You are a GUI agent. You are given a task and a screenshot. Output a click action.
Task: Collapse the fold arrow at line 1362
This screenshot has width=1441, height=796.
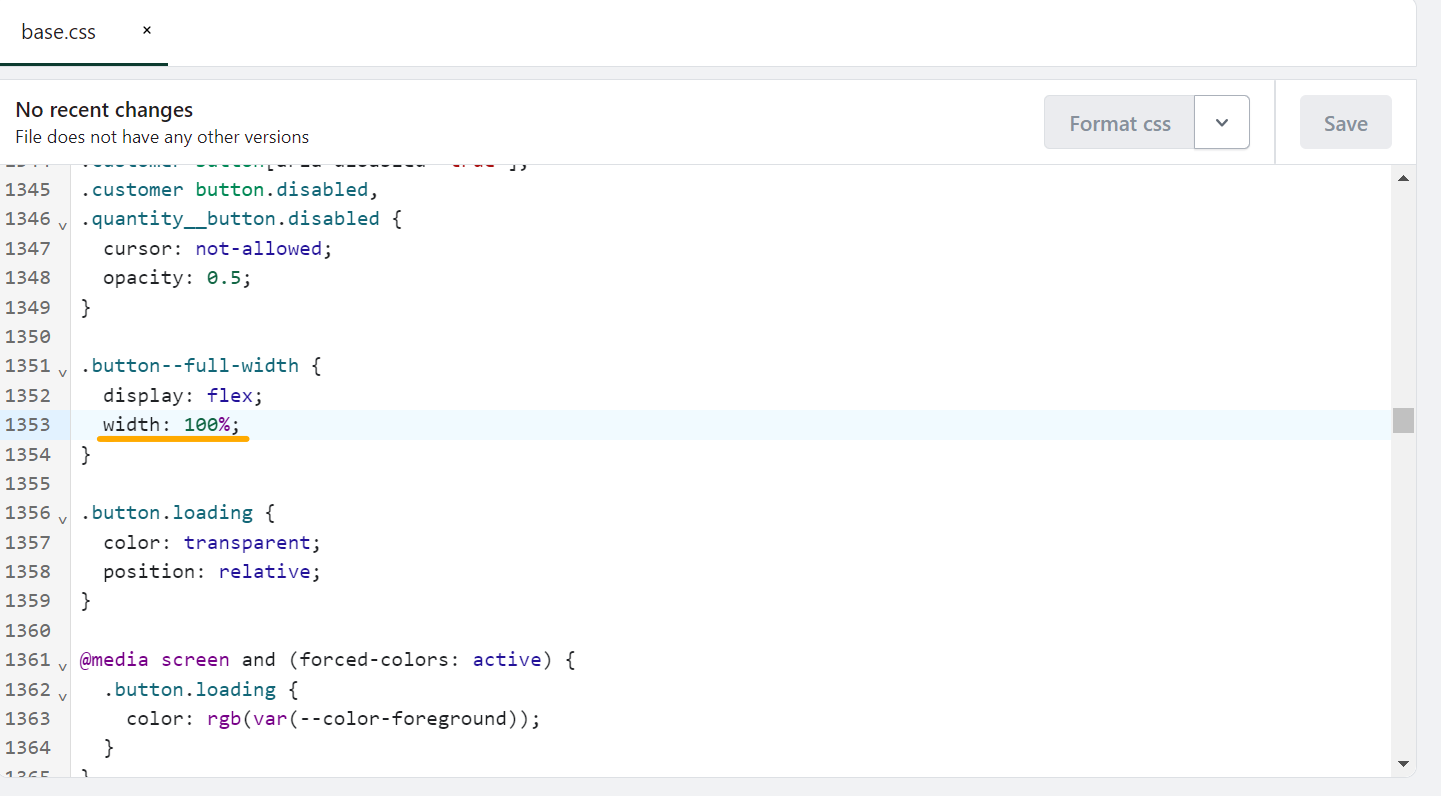click(62, 695)
